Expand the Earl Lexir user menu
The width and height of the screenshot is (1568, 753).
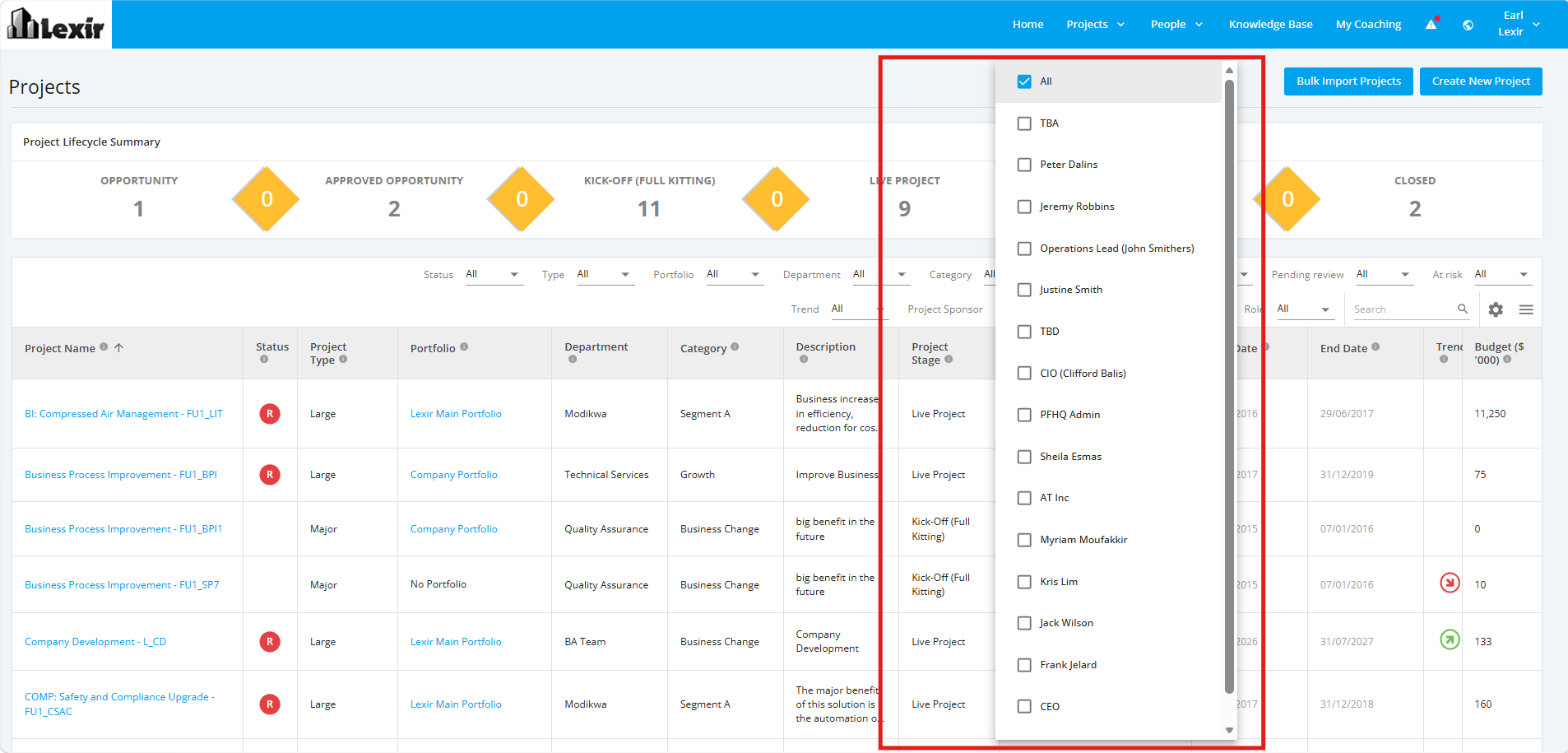tap(1519, 24)
